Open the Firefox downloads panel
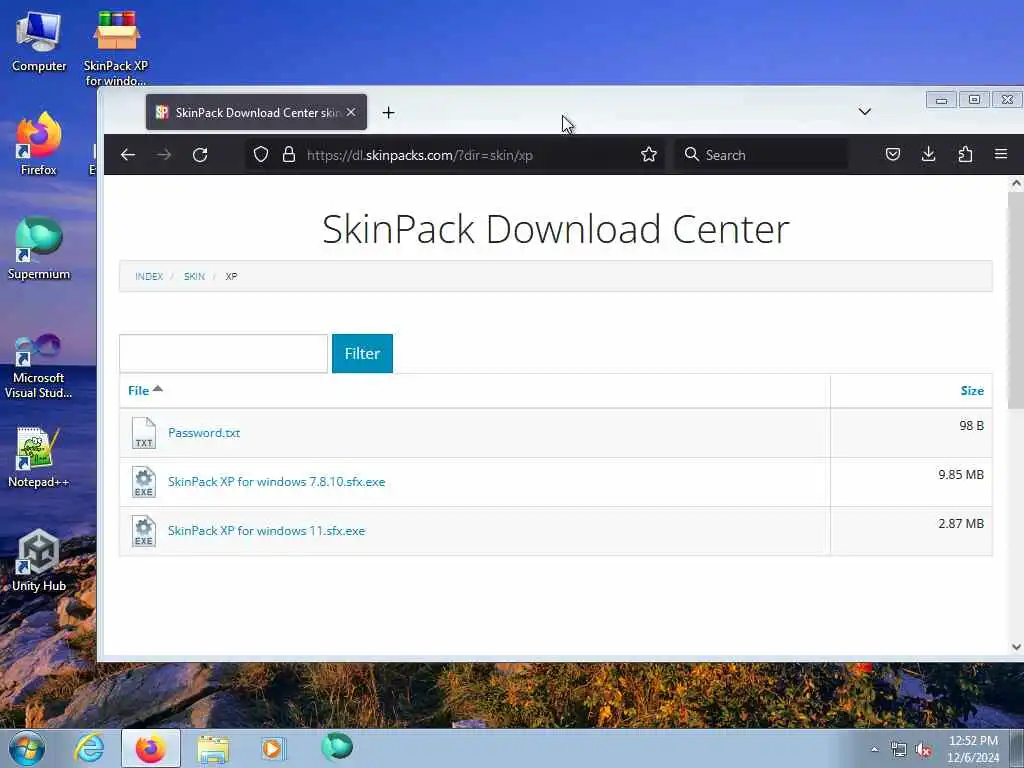Viewport: 1024px width, 768px height. pyautogui.click(x=928, y=154)
